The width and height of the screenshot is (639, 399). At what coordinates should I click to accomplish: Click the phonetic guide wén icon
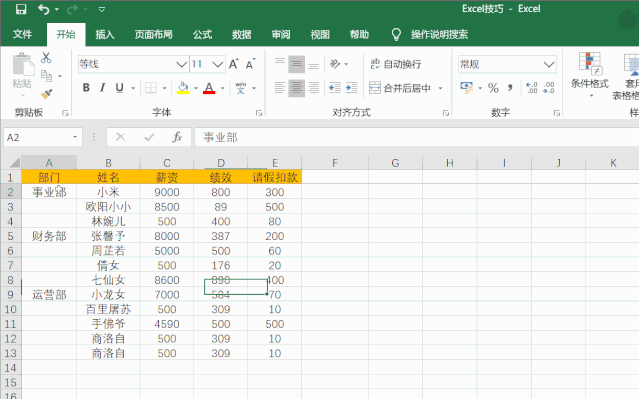(x=241, y=88)
